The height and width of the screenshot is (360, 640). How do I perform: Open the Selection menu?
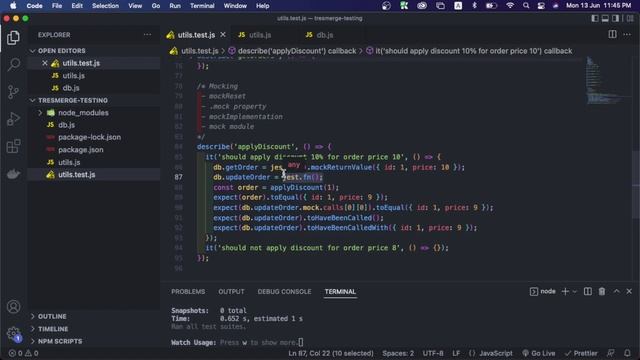pyautogui.click(x=105, y=6)
